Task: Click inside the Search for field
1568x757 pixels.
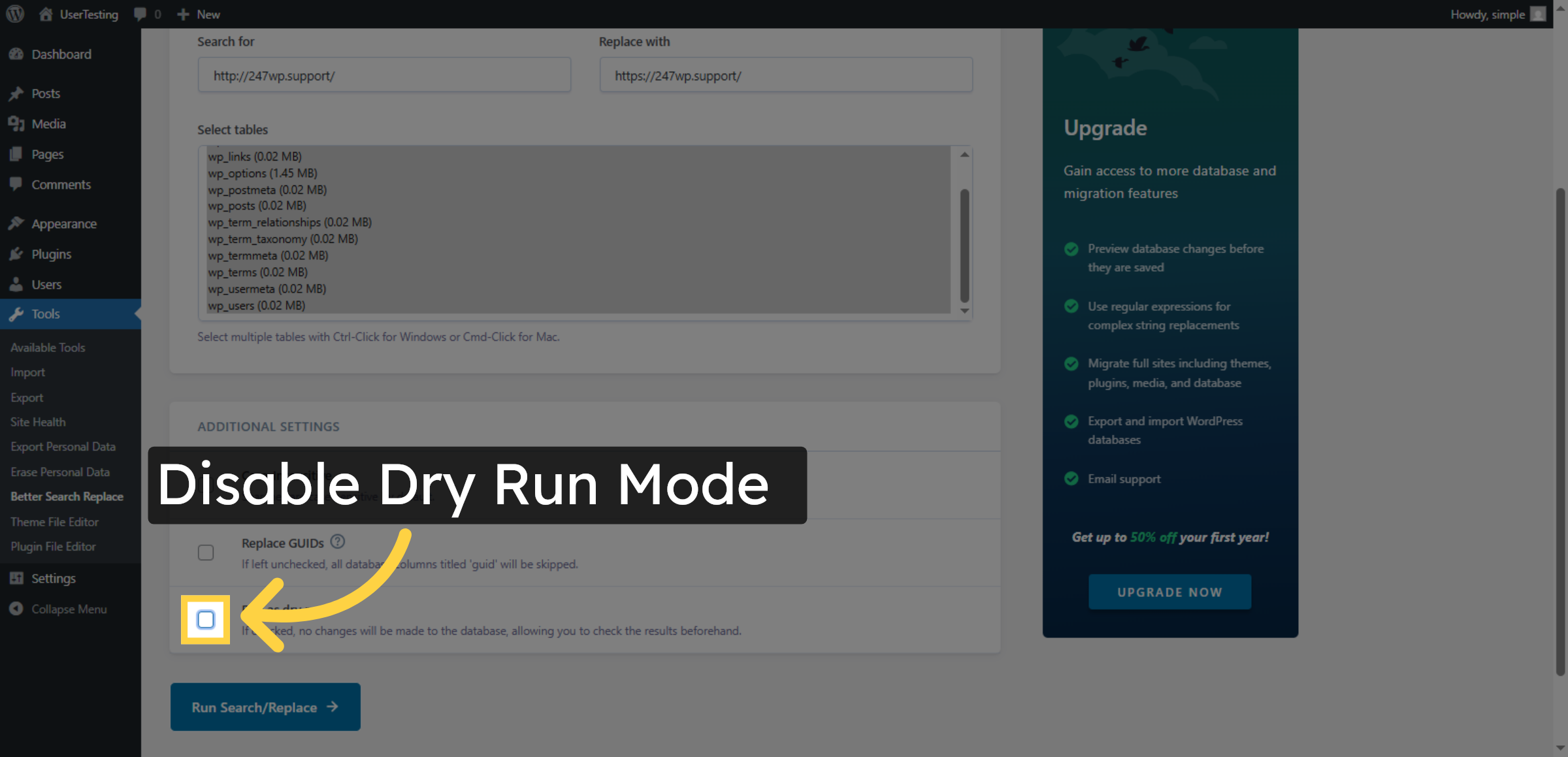Action: click(384, 74)
